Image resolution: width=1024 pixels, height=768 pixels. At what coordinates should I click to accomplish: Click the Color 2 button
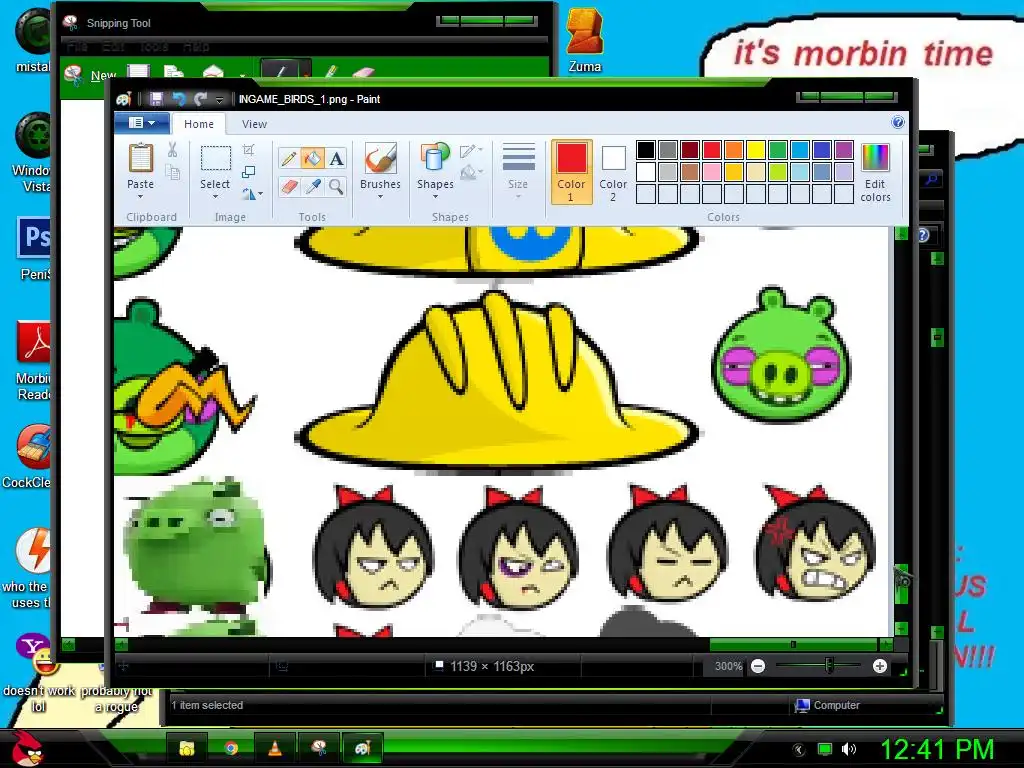click(x=613, y=172)
